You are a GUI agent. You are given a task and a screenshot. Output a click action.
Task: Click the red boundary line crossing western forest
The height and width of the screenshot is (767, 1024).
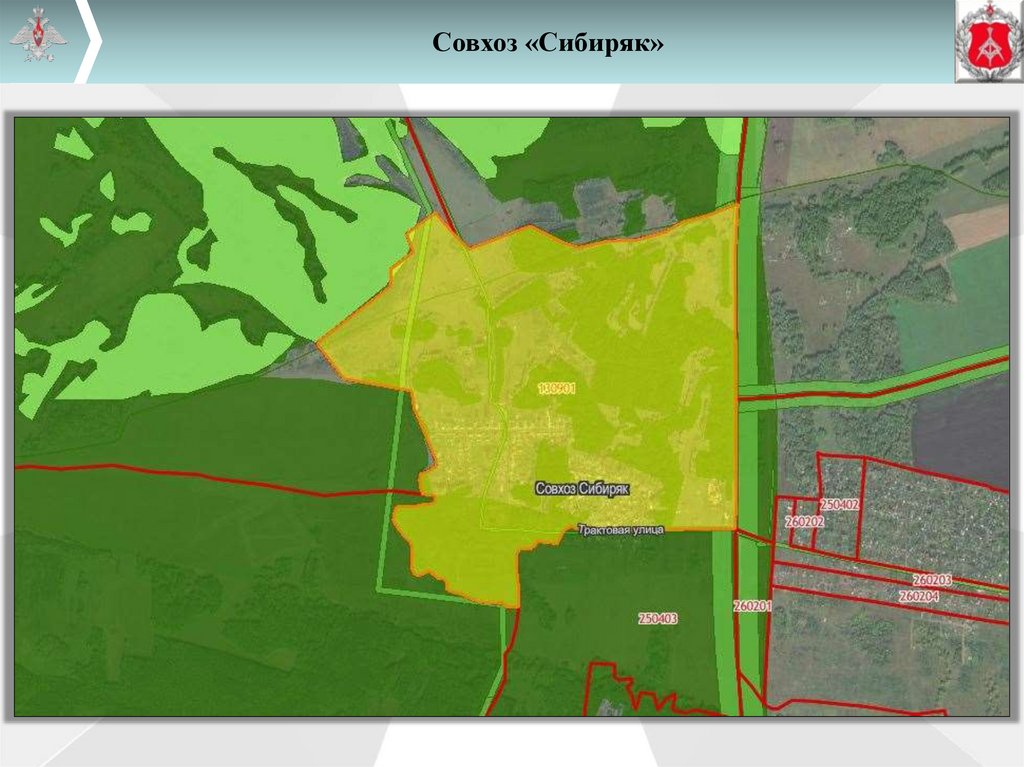216,478
